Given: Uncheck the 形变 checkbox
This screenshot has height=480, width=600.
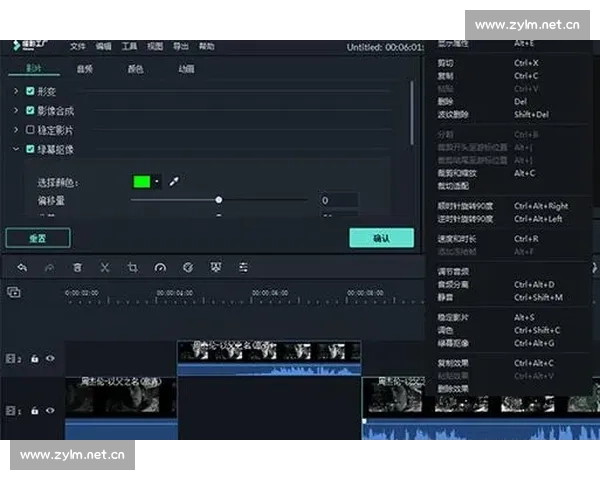Looking at the screenshot, I should 30,91.
